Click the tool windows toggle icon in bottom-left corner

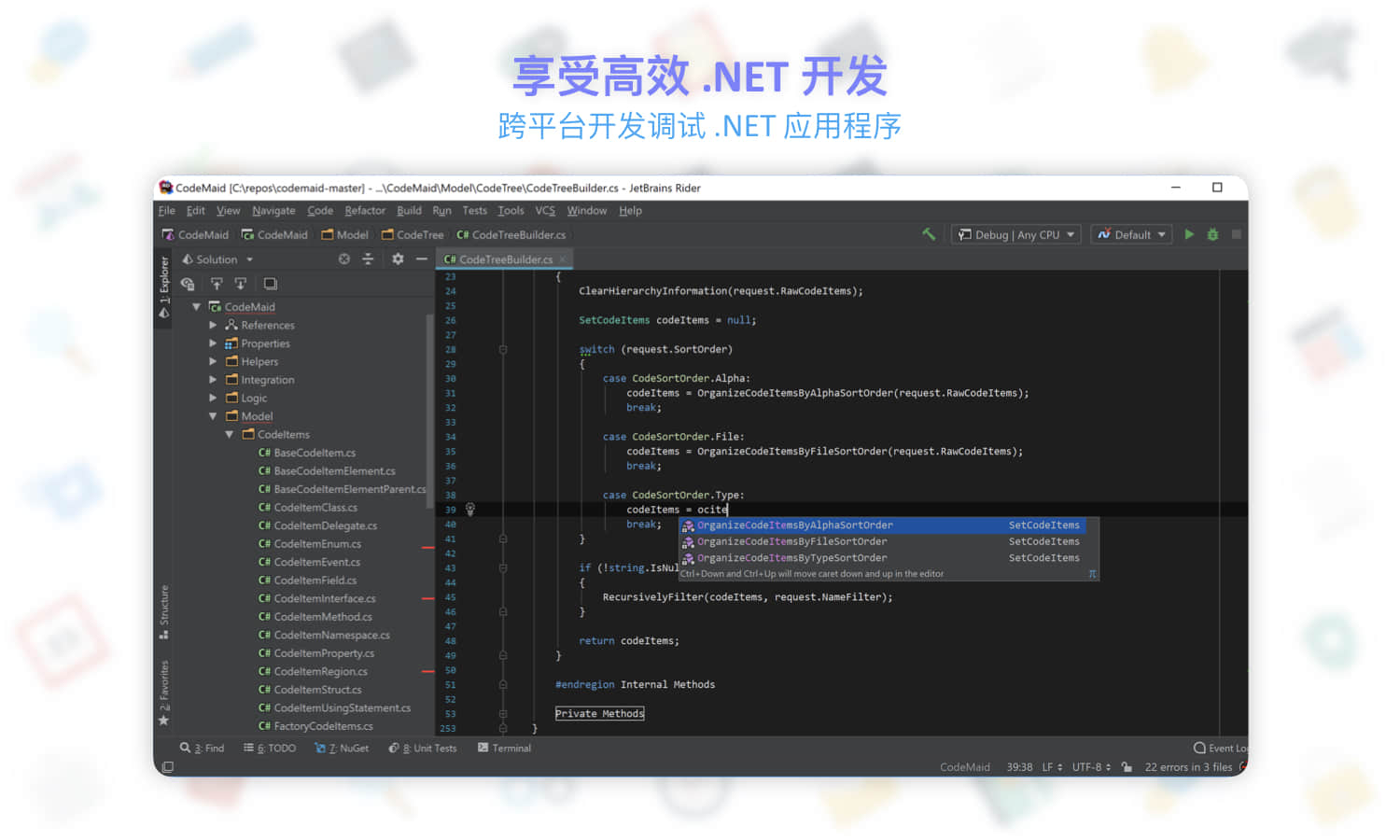[168, 767]
